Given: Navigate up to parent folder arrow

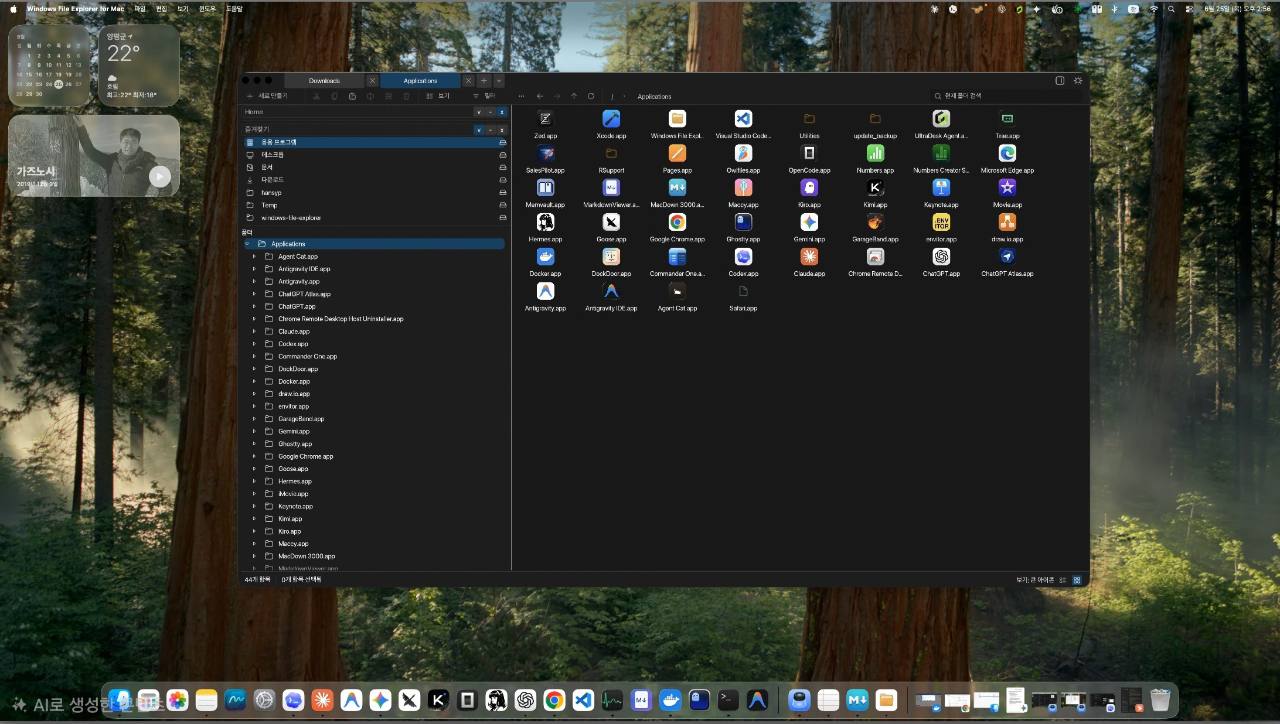Looking at the screenshot, I should [x=574, y=96].
